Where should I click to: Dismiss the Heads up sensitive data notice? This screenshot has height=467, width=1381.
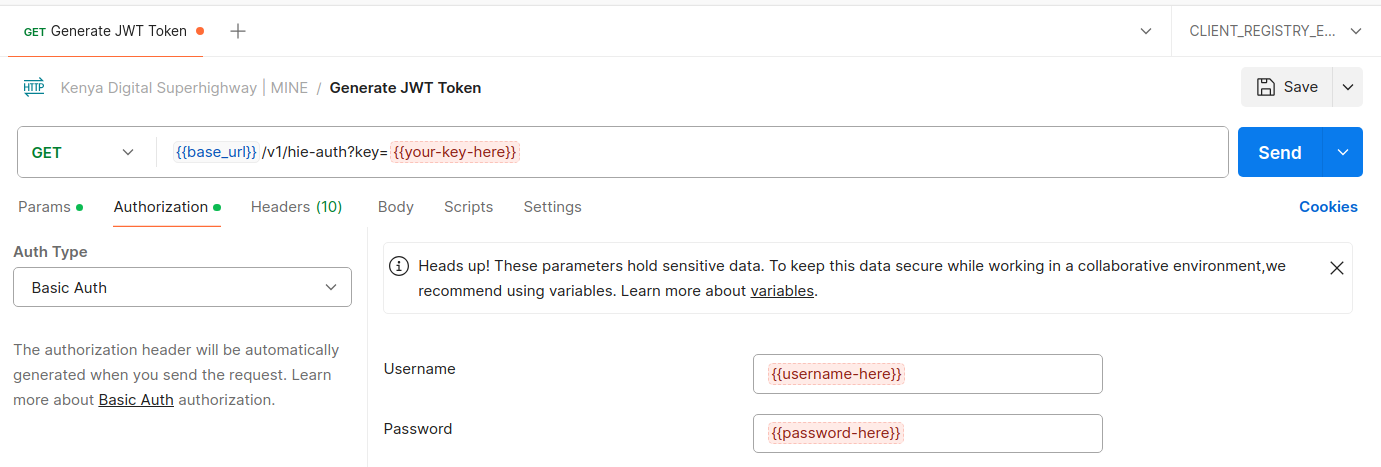point(1336,267)
